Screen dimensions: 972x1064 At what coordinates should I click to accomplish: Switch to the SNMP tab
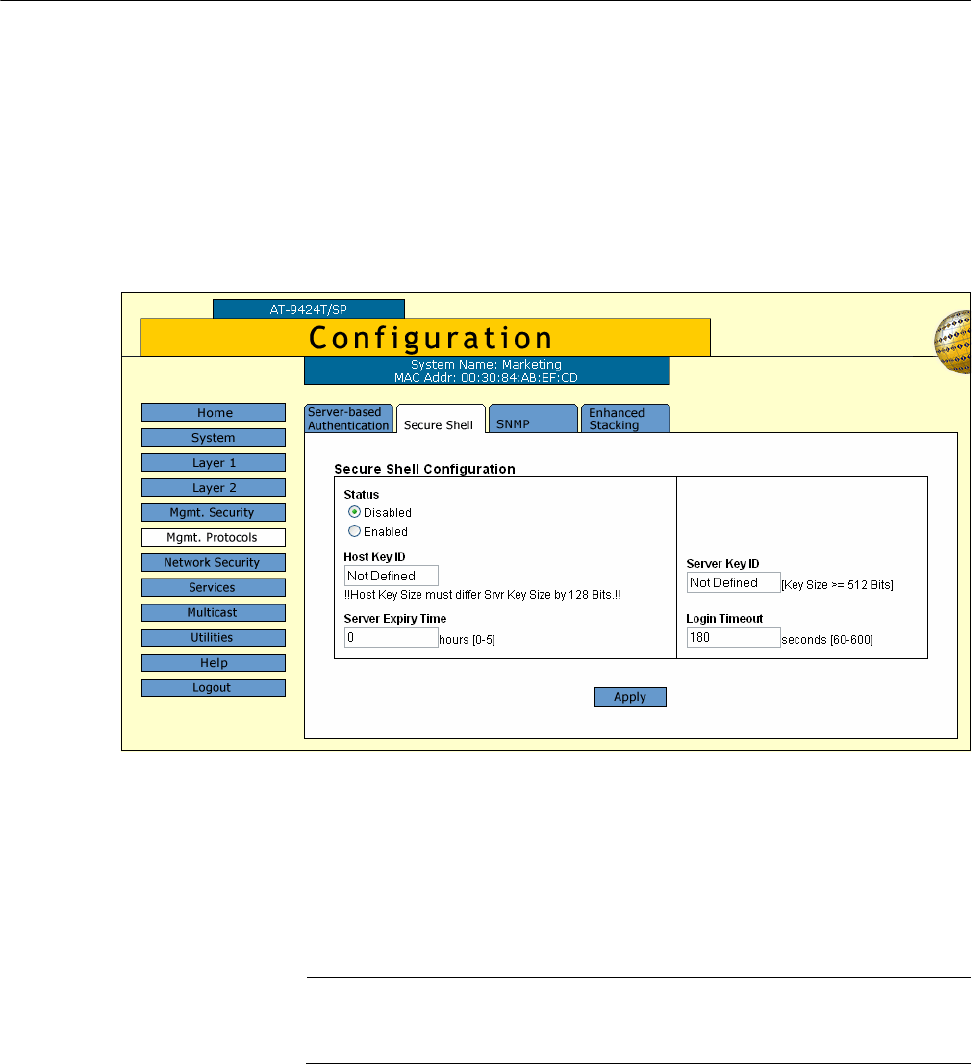(533, 419)
